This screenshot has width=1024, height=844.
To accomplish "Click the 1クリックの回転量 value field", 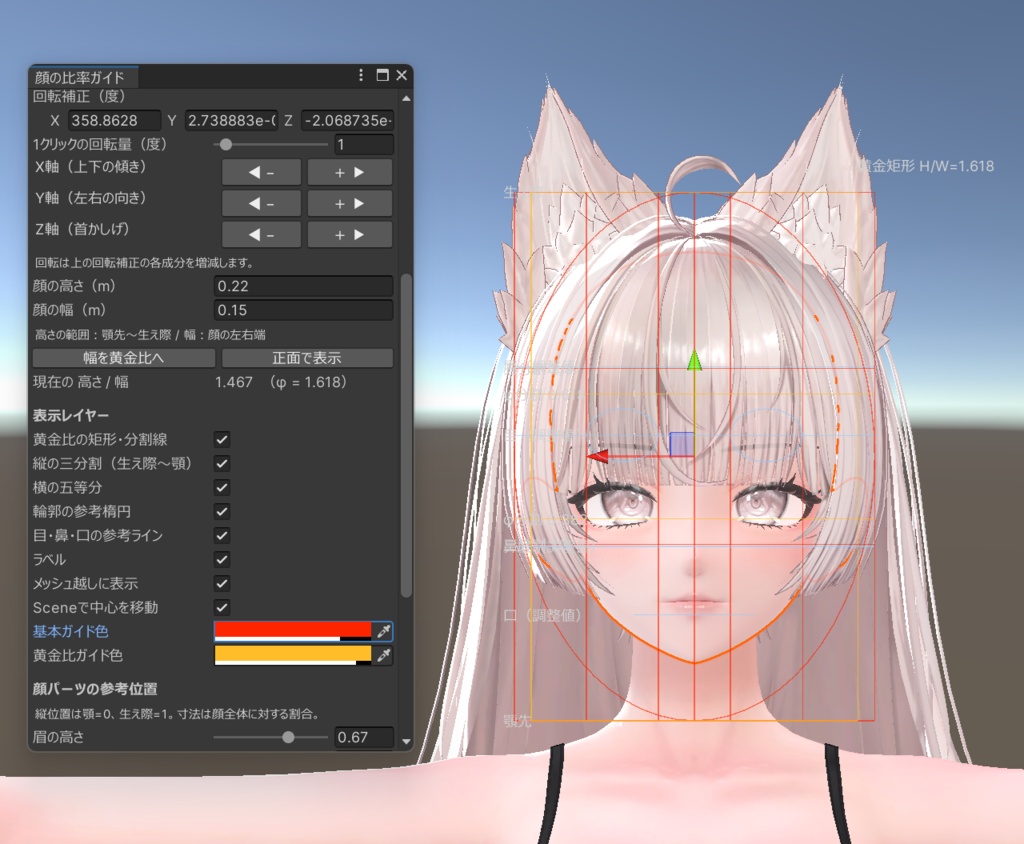I will click(364, 144).
